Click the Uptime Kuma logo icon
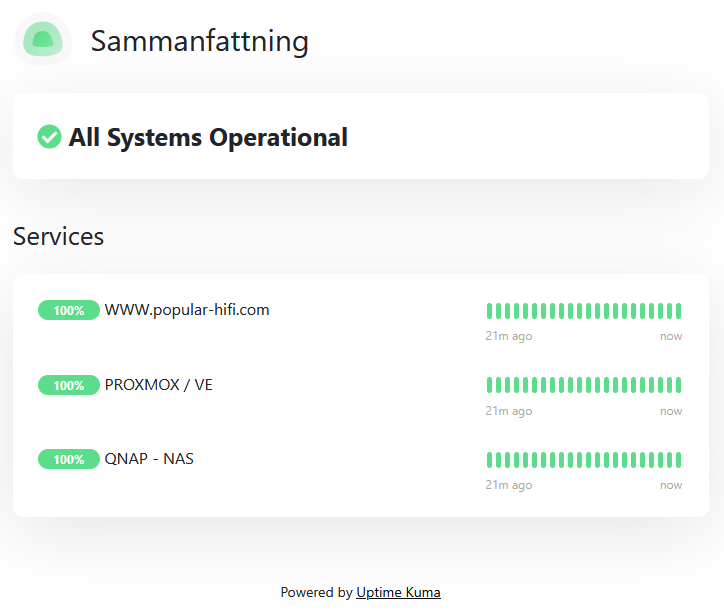This screenshot has width=724, height=610. (43, 39)
